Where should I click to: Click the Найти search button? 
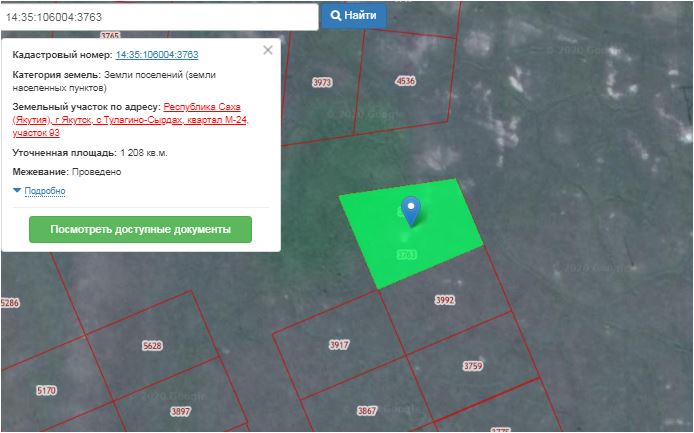coord(352,17)
